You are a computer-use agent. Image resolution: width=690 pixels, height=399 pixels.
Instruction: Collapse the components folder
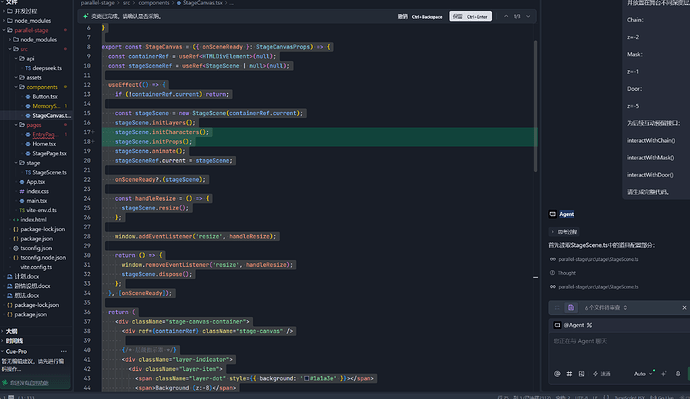point(16,87)
